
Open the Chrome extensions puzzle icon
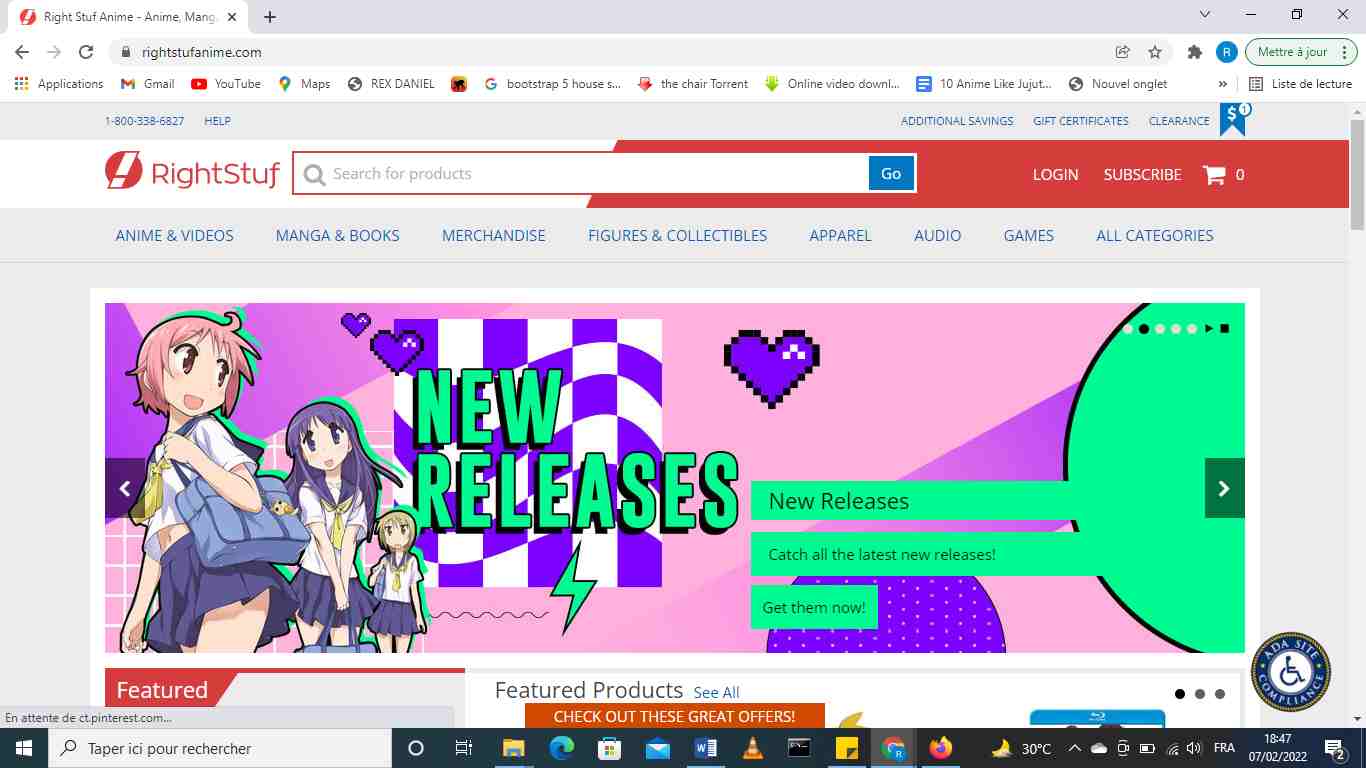click(x=1194, y=52)
